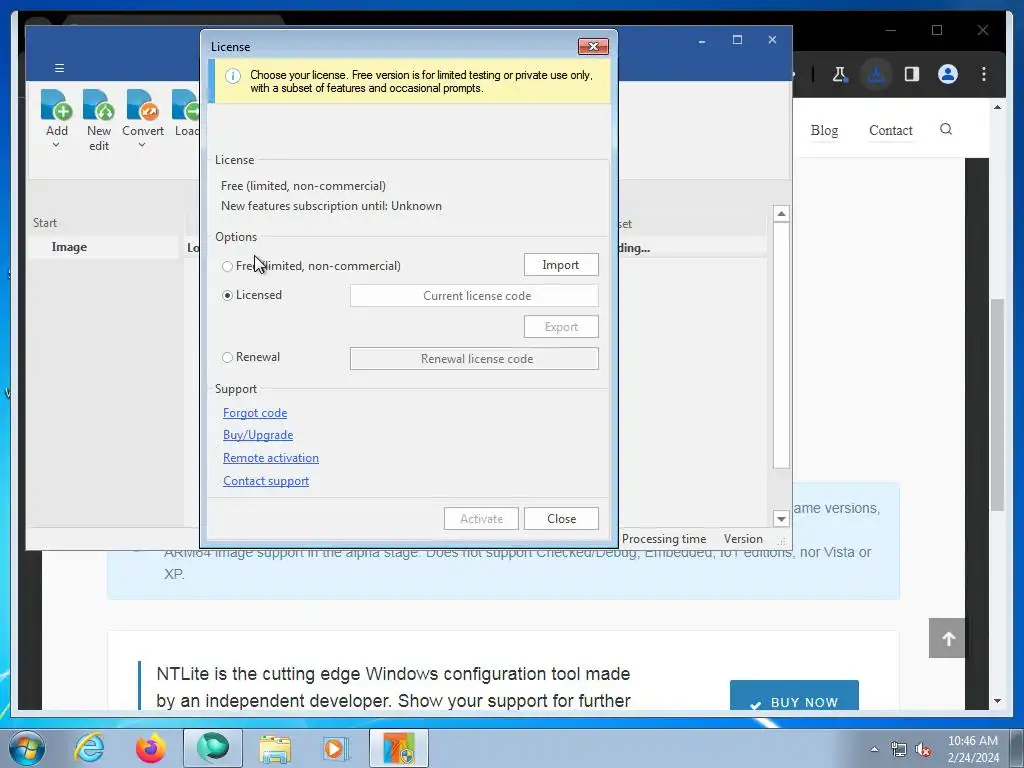Click the Version column header
This screenshot has width=1024, height=768.
[x=743, y=539]
